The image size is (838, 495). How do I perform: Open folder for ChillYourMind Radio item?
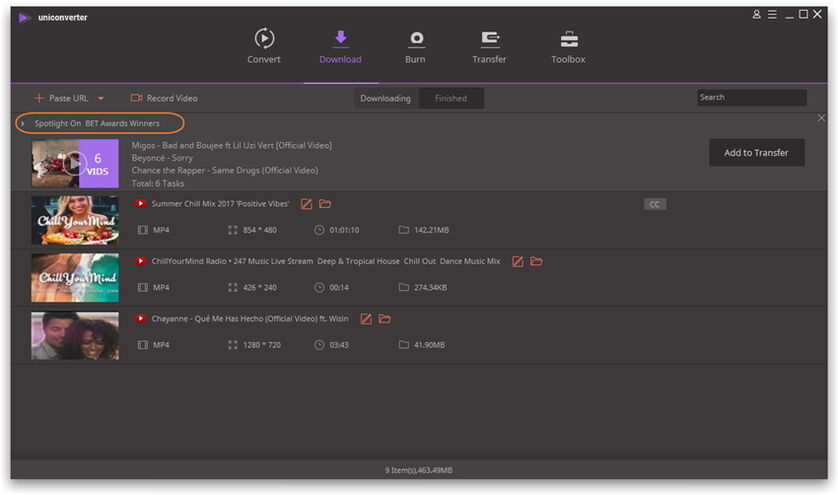coord(536,261)
